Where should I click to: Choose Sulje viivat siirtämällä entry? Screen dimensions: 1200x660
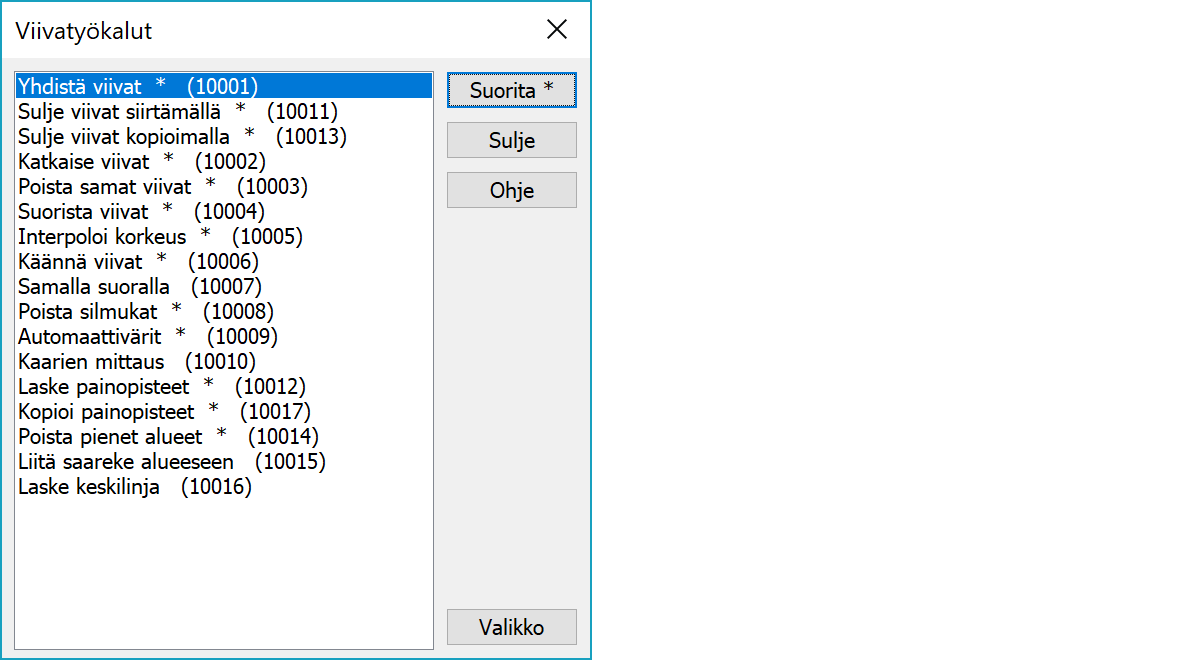pyautogui.click(x=178, y=111)
